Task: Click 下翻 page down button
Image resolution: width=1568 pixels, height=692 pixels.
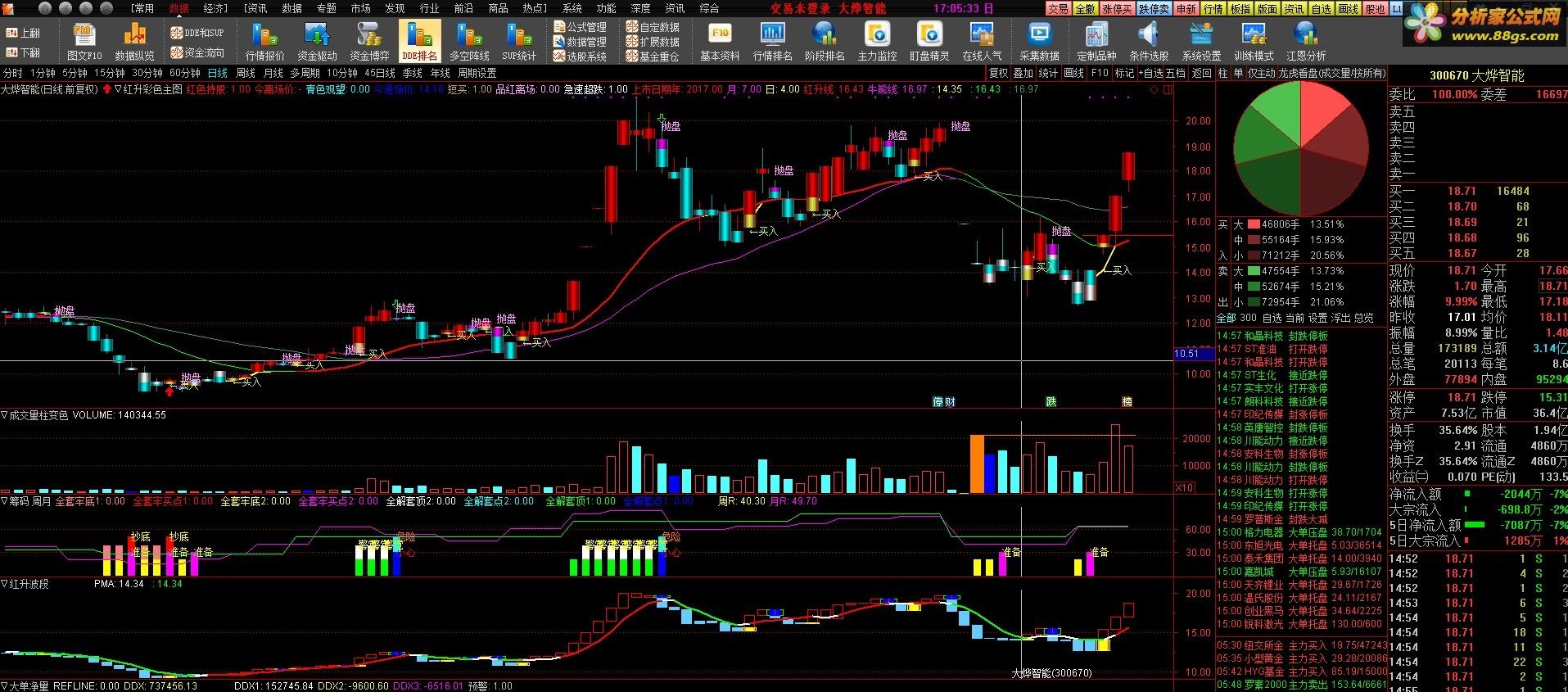Action: tap(23, 52)
